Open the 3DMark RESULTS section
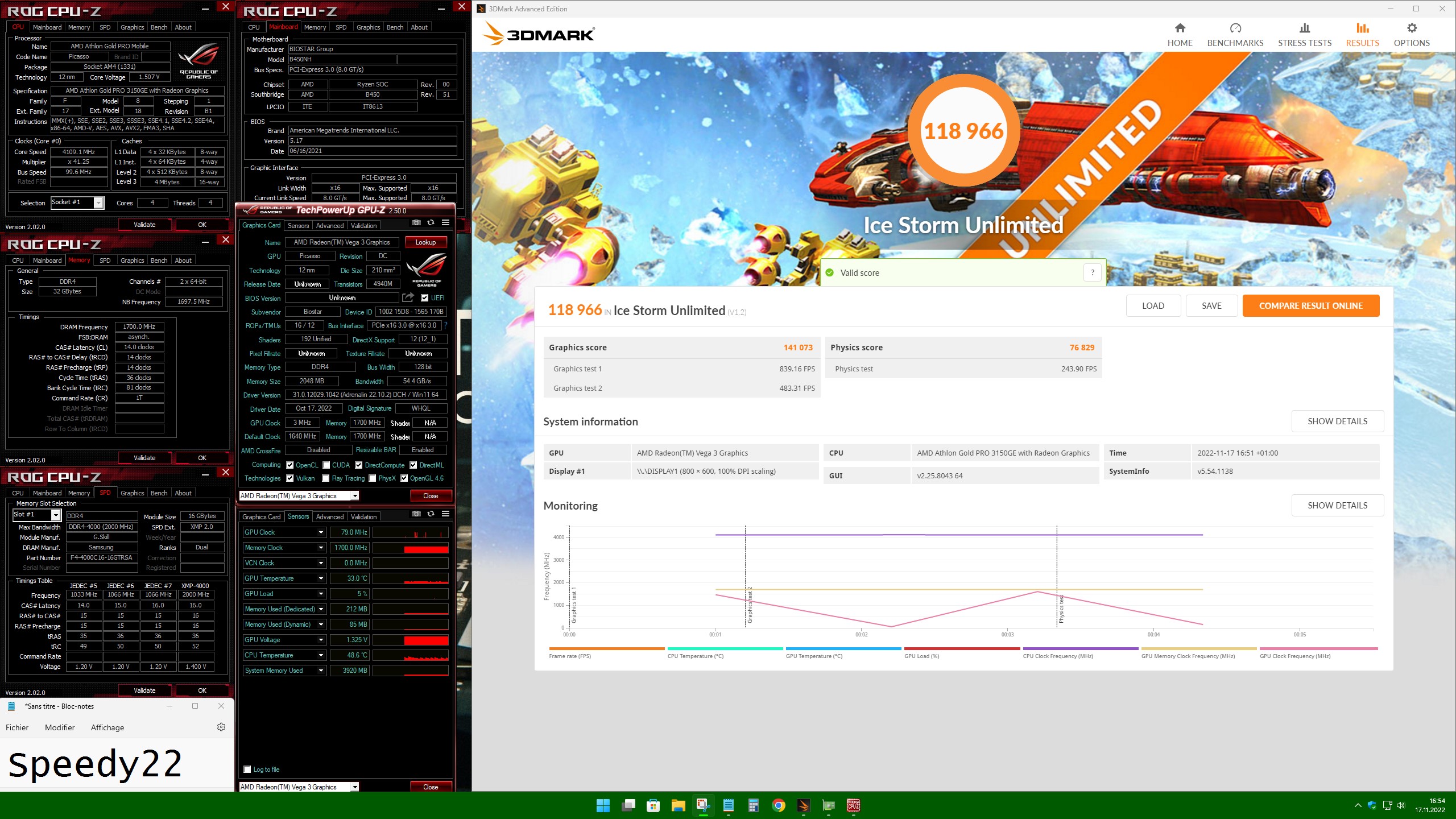This screenshot has height=819, width=1456. [1362, 35]
